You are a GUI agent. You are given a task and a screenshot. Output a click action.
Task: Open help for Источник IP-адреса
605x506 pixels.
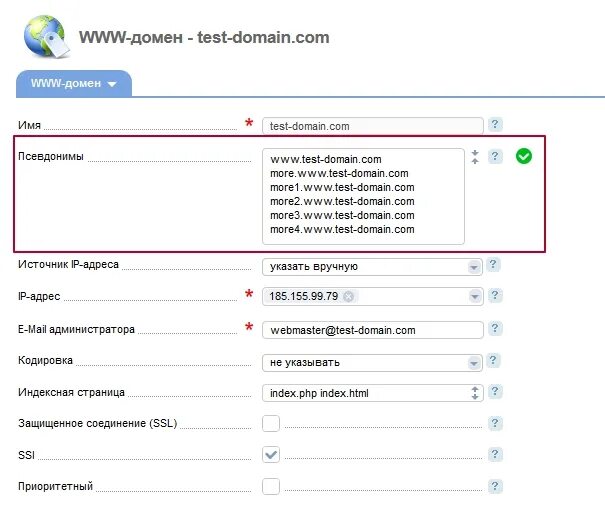pos(493,265)
